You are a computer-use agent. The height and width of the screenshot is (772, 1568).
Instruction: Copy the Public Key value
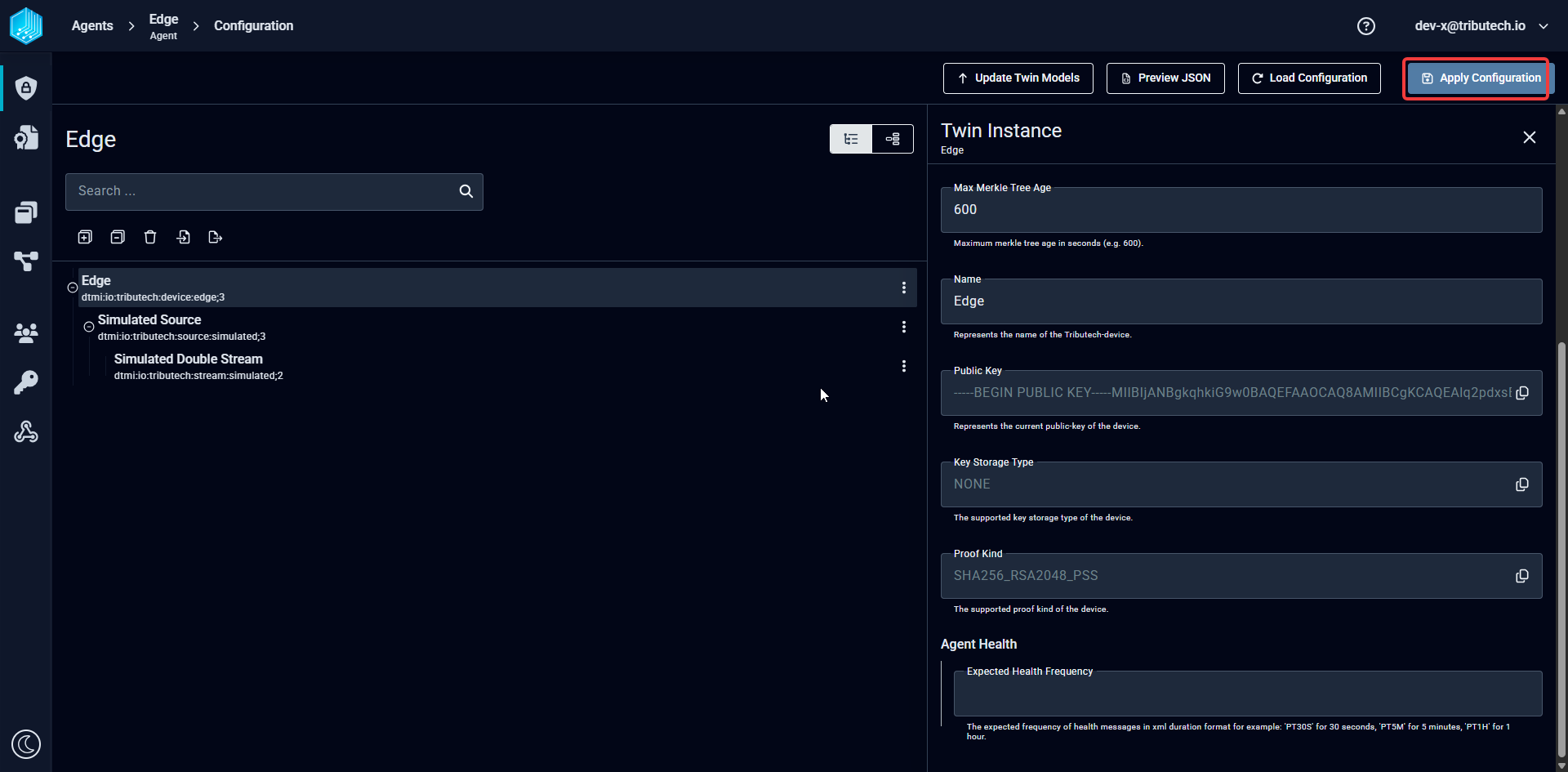click(x=1522, y=393)
